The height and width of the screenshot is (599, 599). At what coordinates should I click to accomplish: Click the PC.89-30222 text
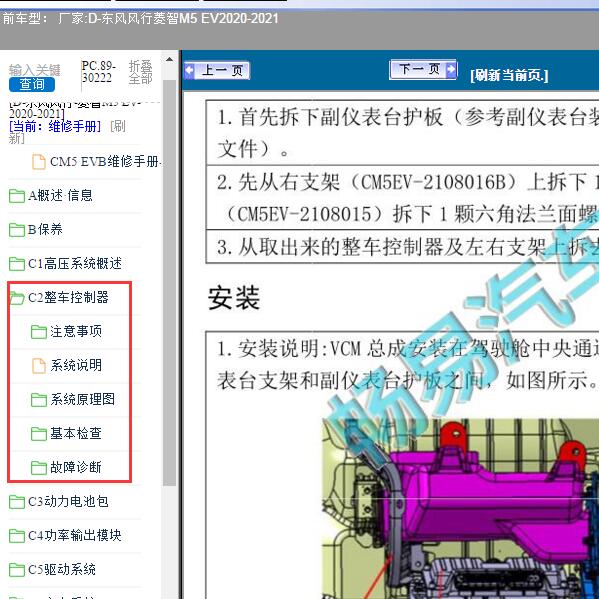click(x=99, y=72)
